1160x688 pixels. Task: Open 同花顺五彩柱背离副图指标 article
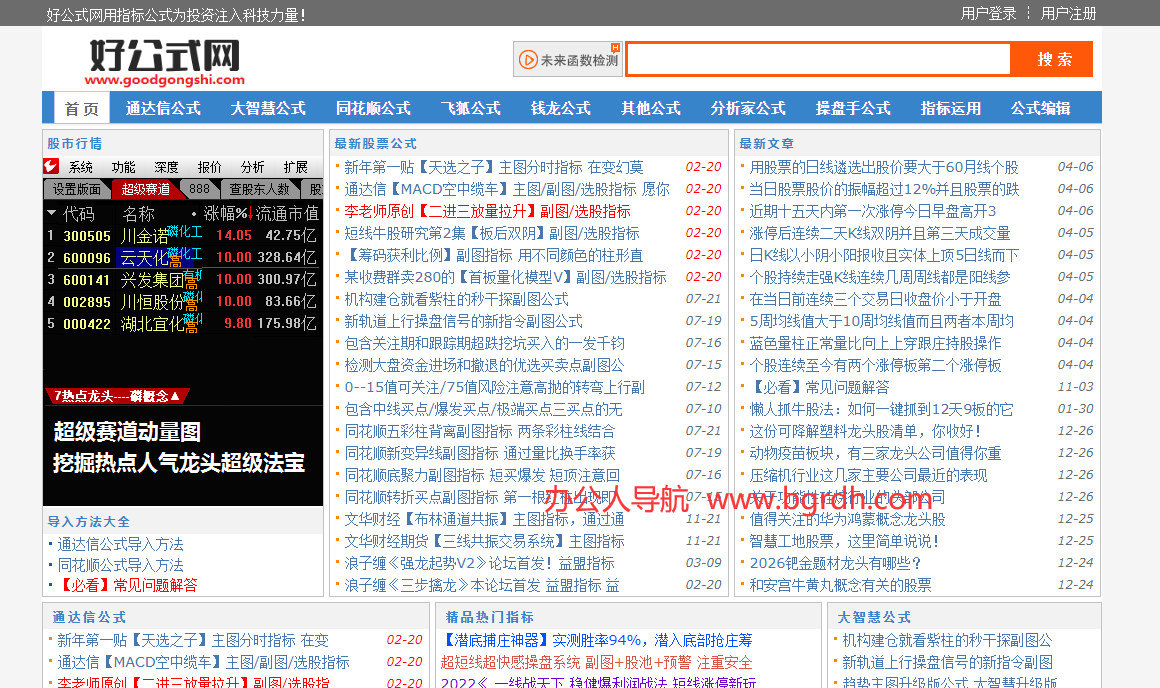[479, 431]
